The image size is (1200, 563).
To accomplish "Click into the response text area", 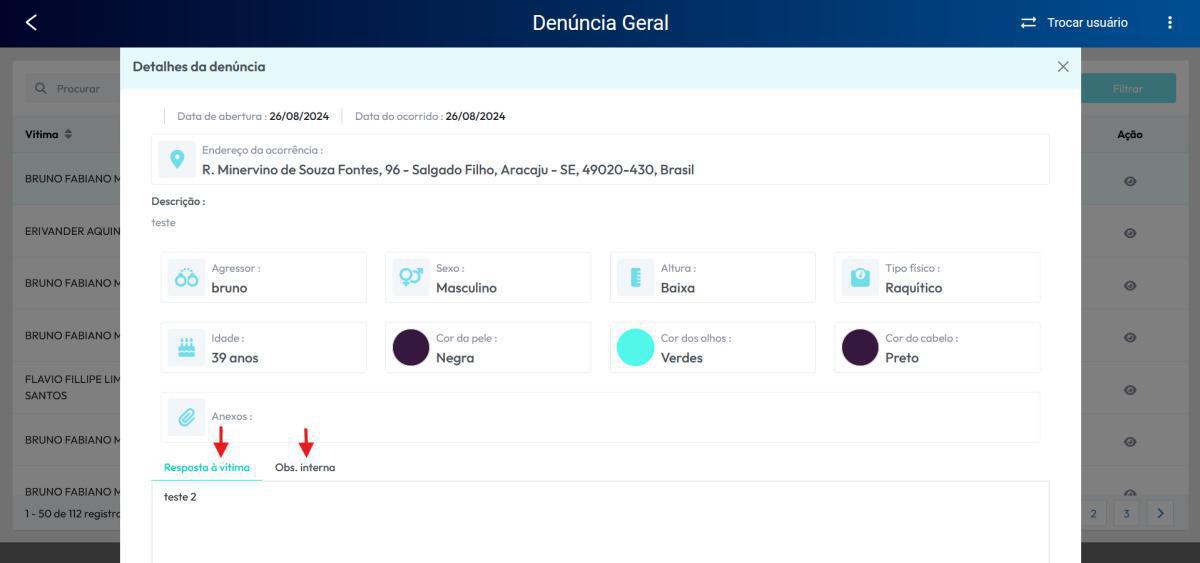I will (600, 522).
